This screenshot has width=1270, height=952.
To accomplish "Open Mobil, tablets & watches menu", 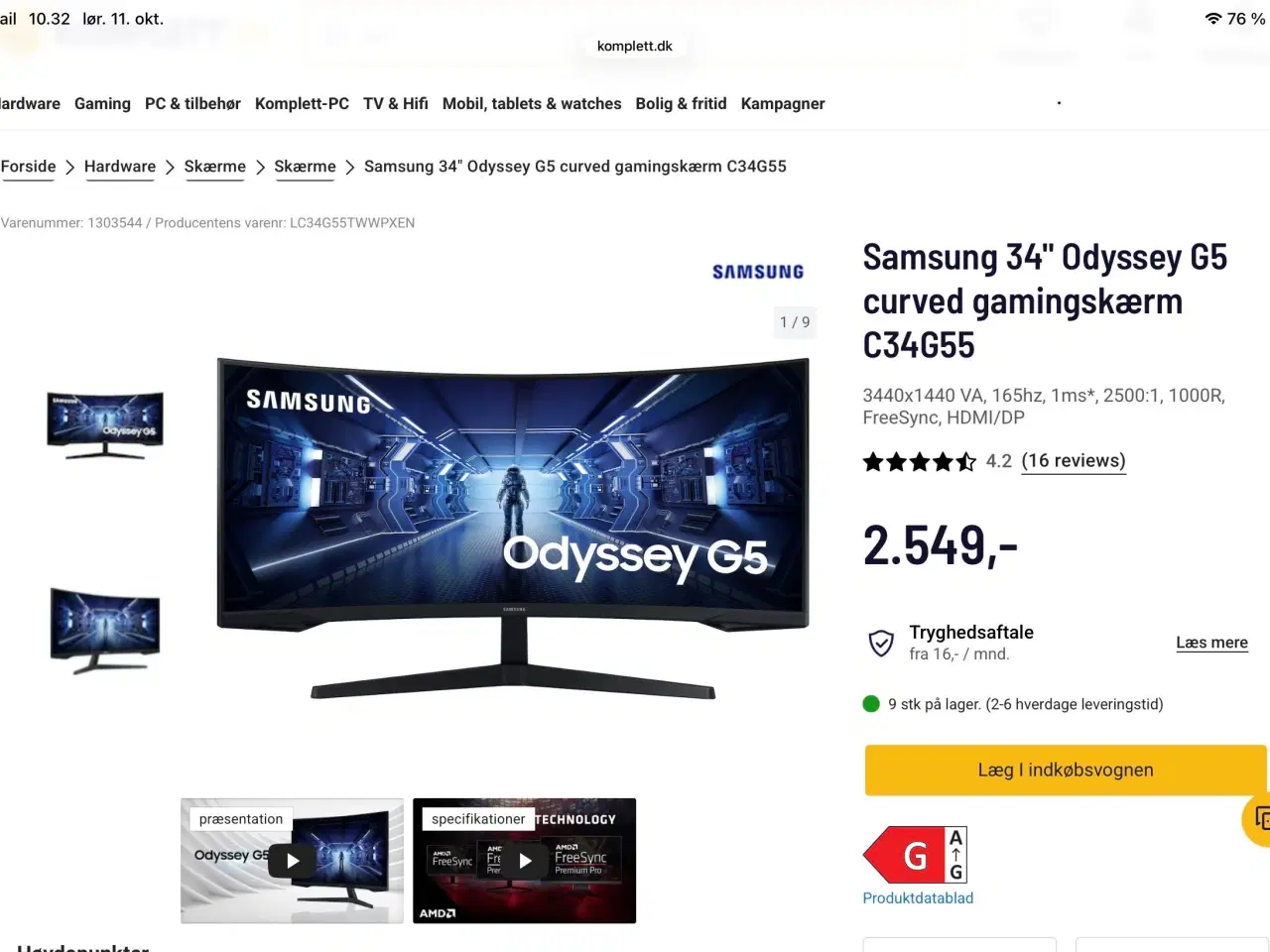I will [532, 104].
